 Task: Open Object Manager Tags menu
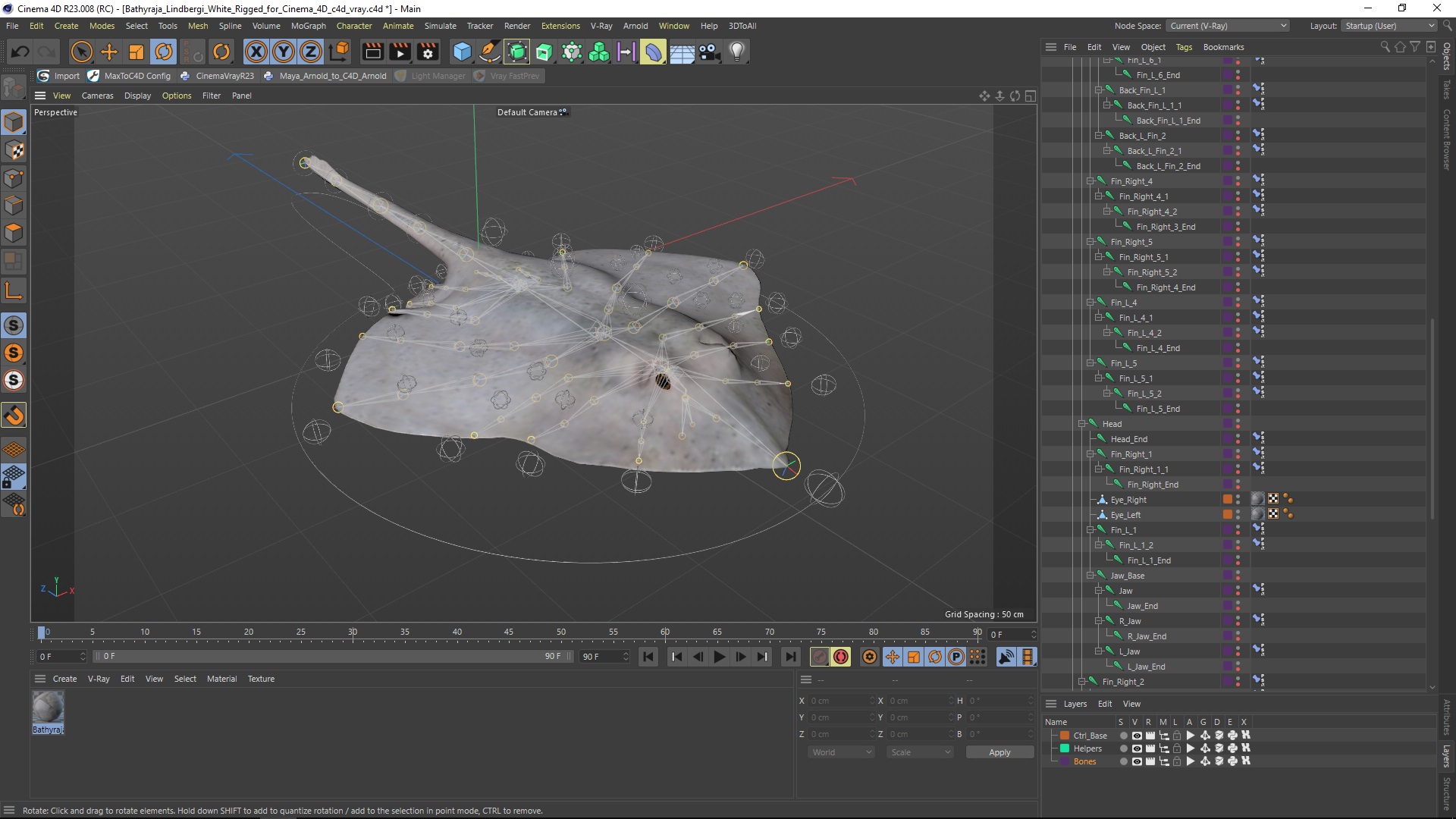tap(1184, 47)
